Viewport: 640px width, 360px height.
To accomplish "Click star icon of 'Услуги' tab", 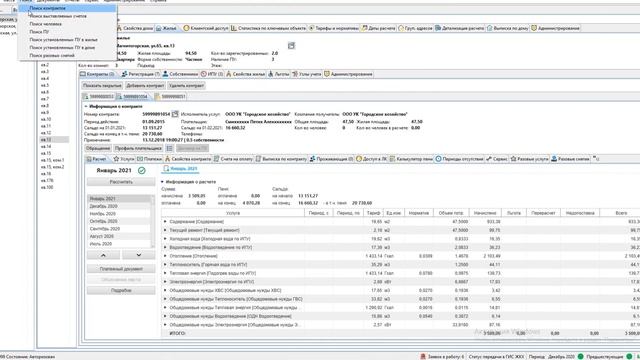I will point(116,159).
